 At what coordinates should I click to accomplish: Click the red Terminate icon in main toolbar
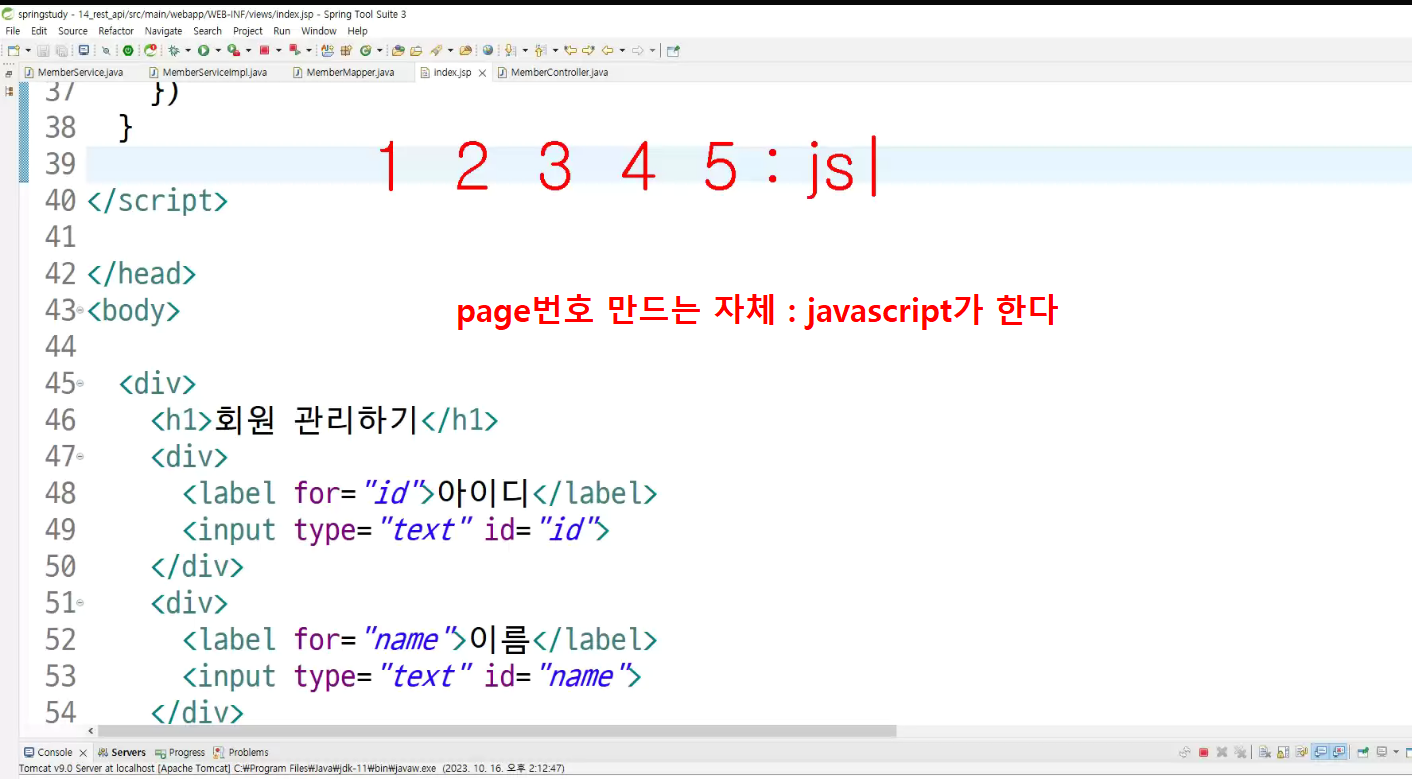click(x=264, y=50)
